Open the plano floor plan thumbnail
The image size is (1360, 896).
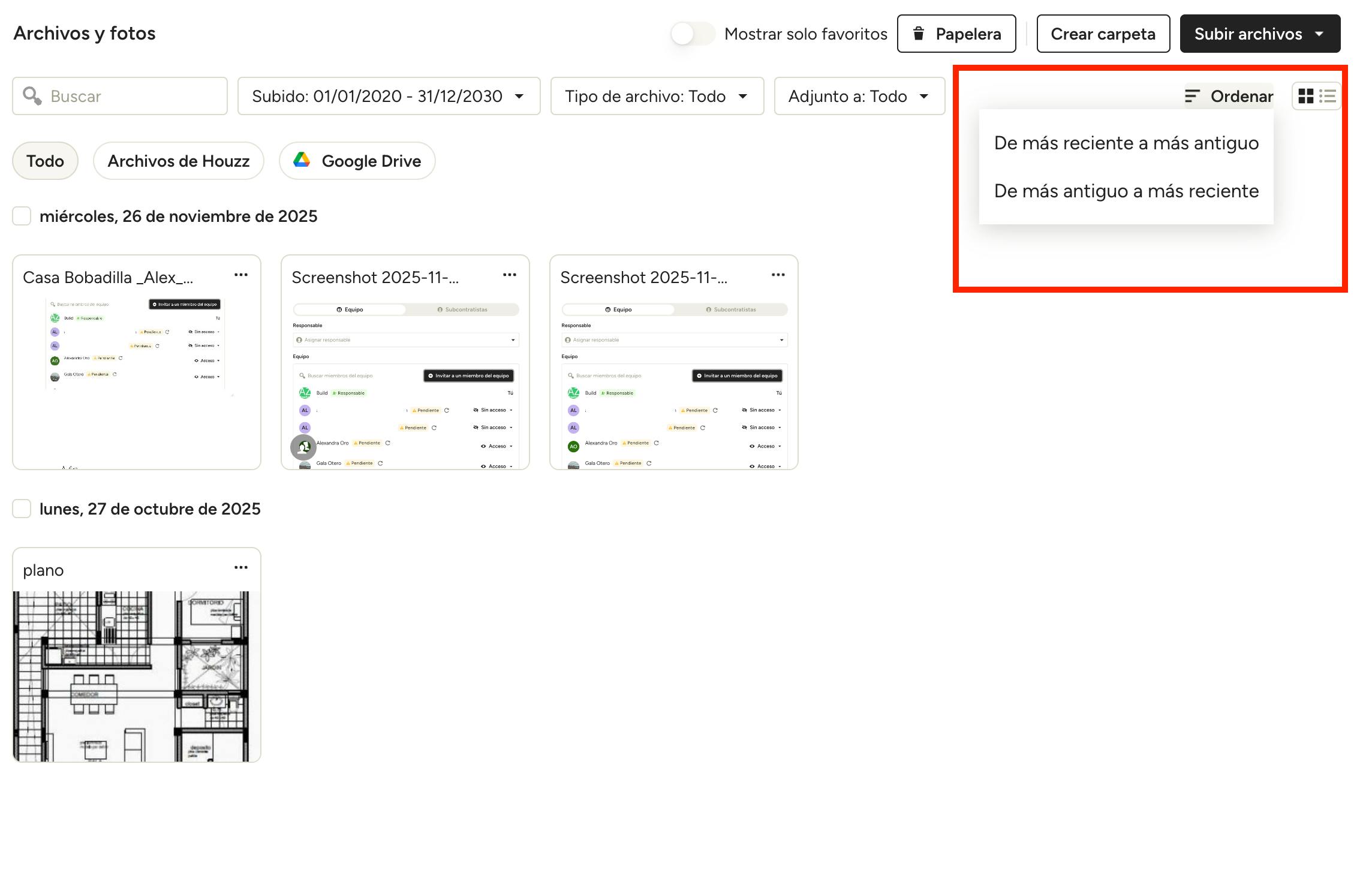tap(137, 676)
